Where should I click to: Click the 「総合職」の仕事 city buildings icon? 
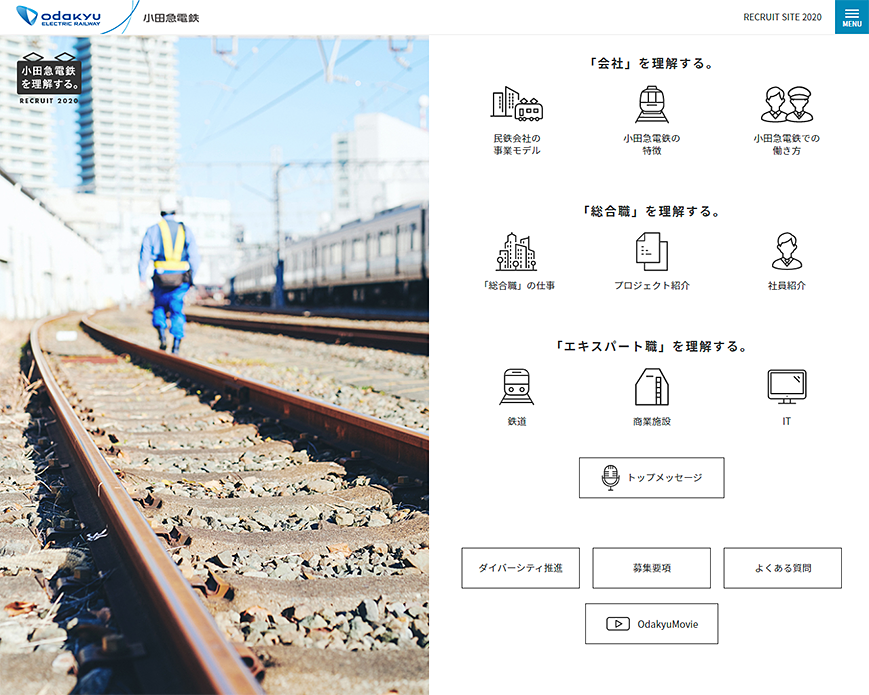(516, 252)
